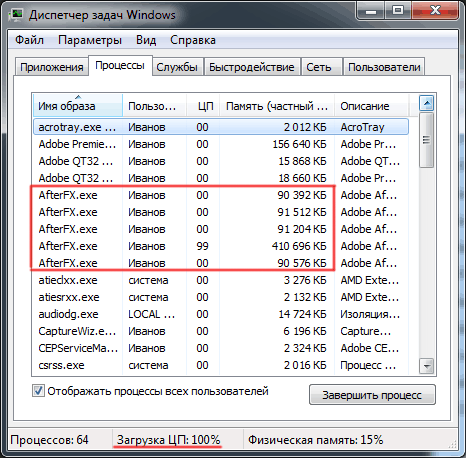Click the AcroTray description cell
This screenshot has width=466, height=458.
[362, 127]
